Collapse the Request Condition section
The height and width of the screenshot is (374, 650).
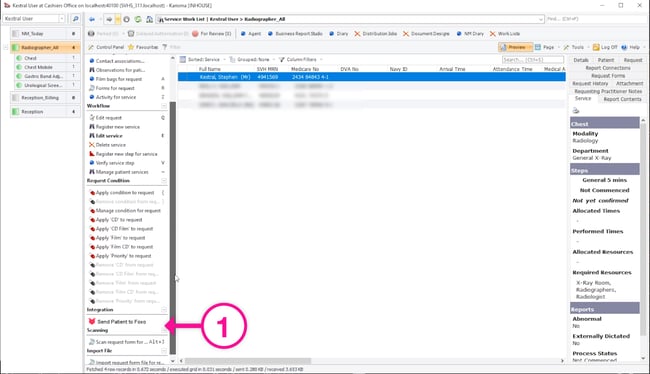[164, 181]
